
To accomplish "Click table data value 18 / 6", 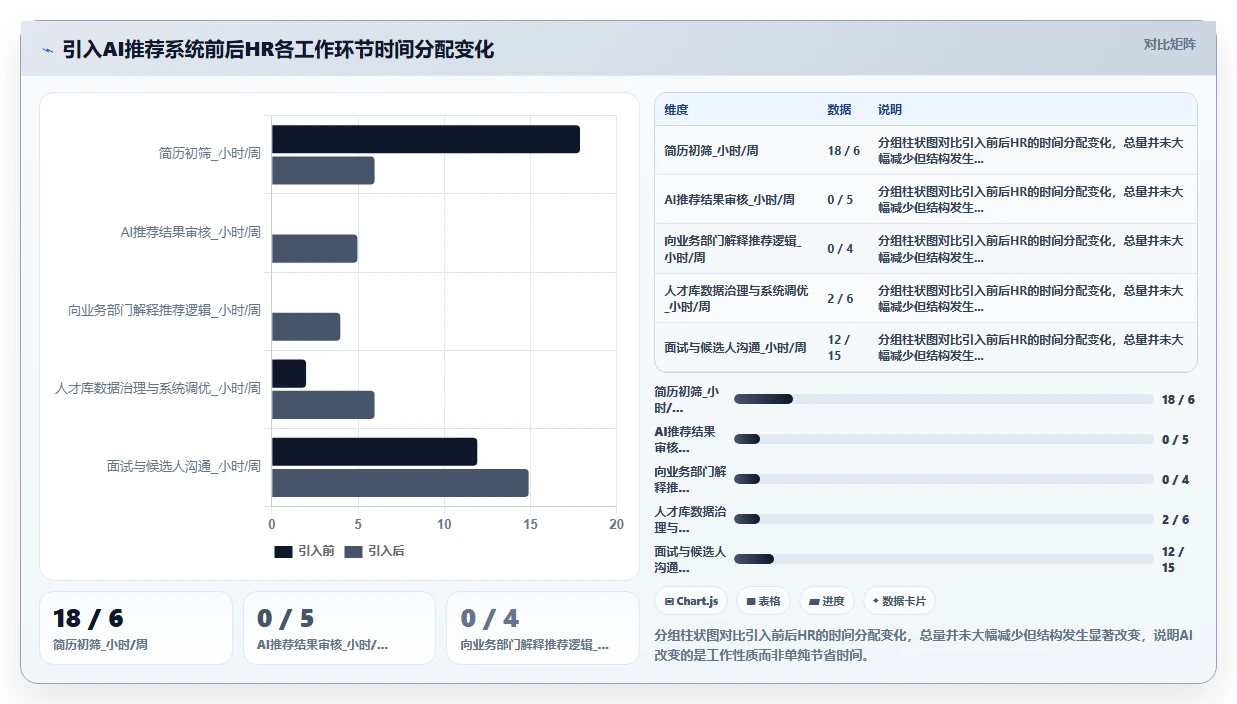I will tap(844, 151).
